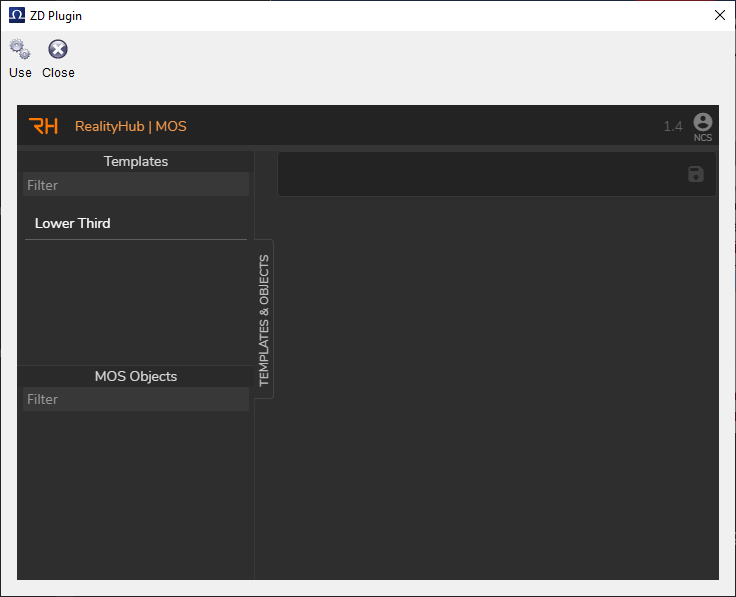Image resolution: width=736 pixels, height=597 pixels.
Task: Open the NCS user account icon
Action: [x=702, y=122]
